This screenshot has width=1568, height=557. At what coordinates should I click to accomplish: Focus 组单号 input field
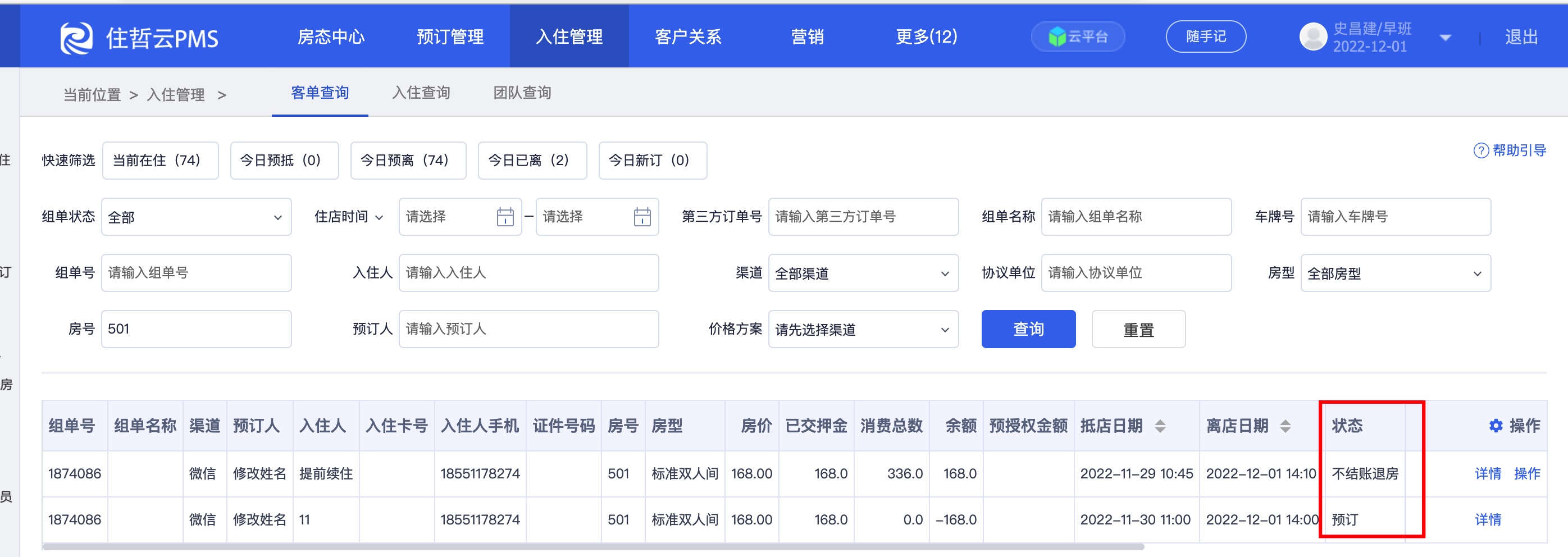click(x=196, y=273)
